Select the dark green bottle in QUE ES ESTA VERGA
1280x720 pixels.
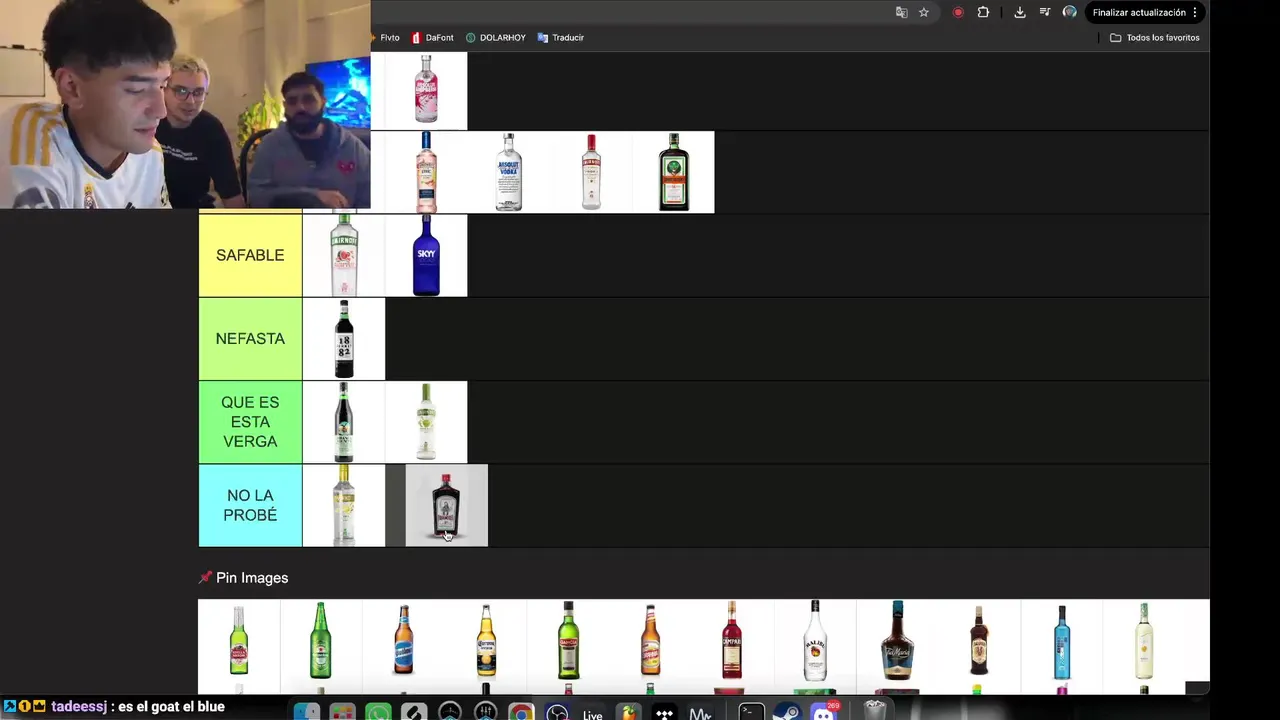[344, 421]
